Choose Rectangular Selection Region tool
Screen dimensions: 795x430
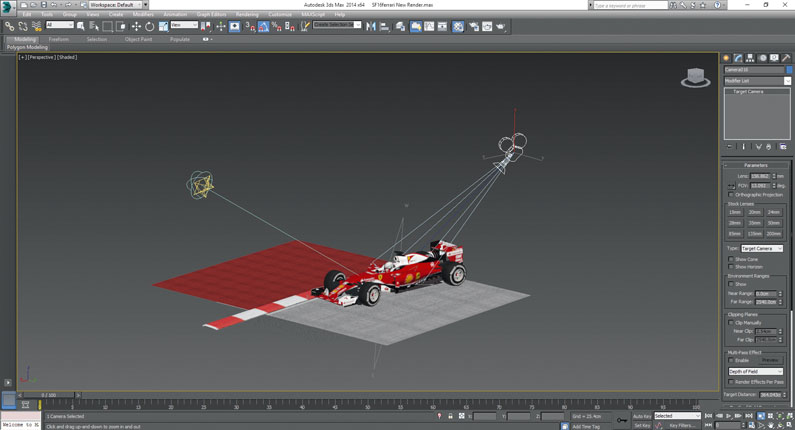point(107,26)
